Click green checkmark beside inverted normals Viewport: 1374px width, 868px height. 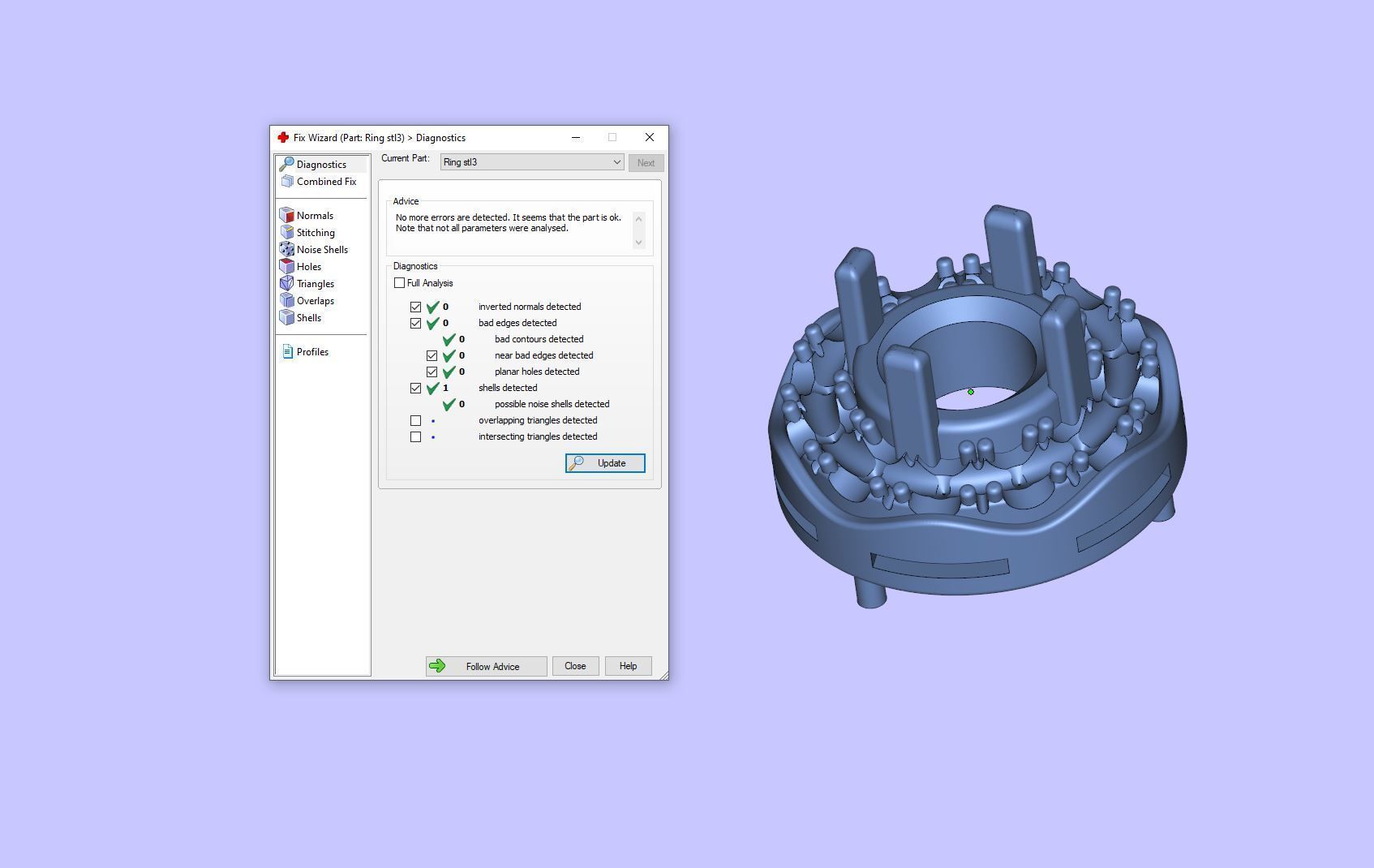[433, 307]
